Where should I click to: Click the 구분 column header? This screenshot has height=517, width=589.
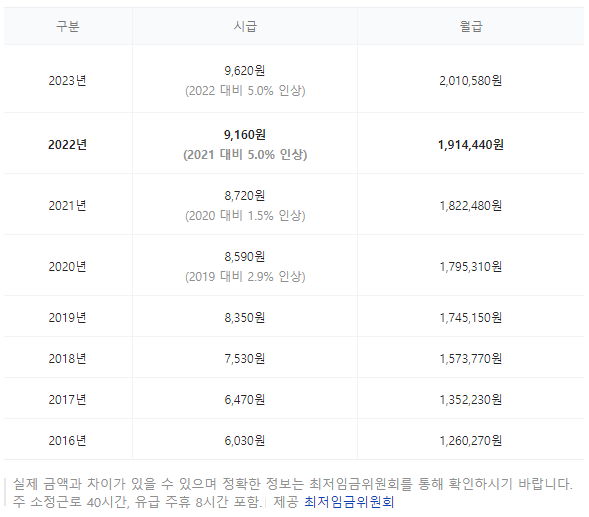point(68,26)
